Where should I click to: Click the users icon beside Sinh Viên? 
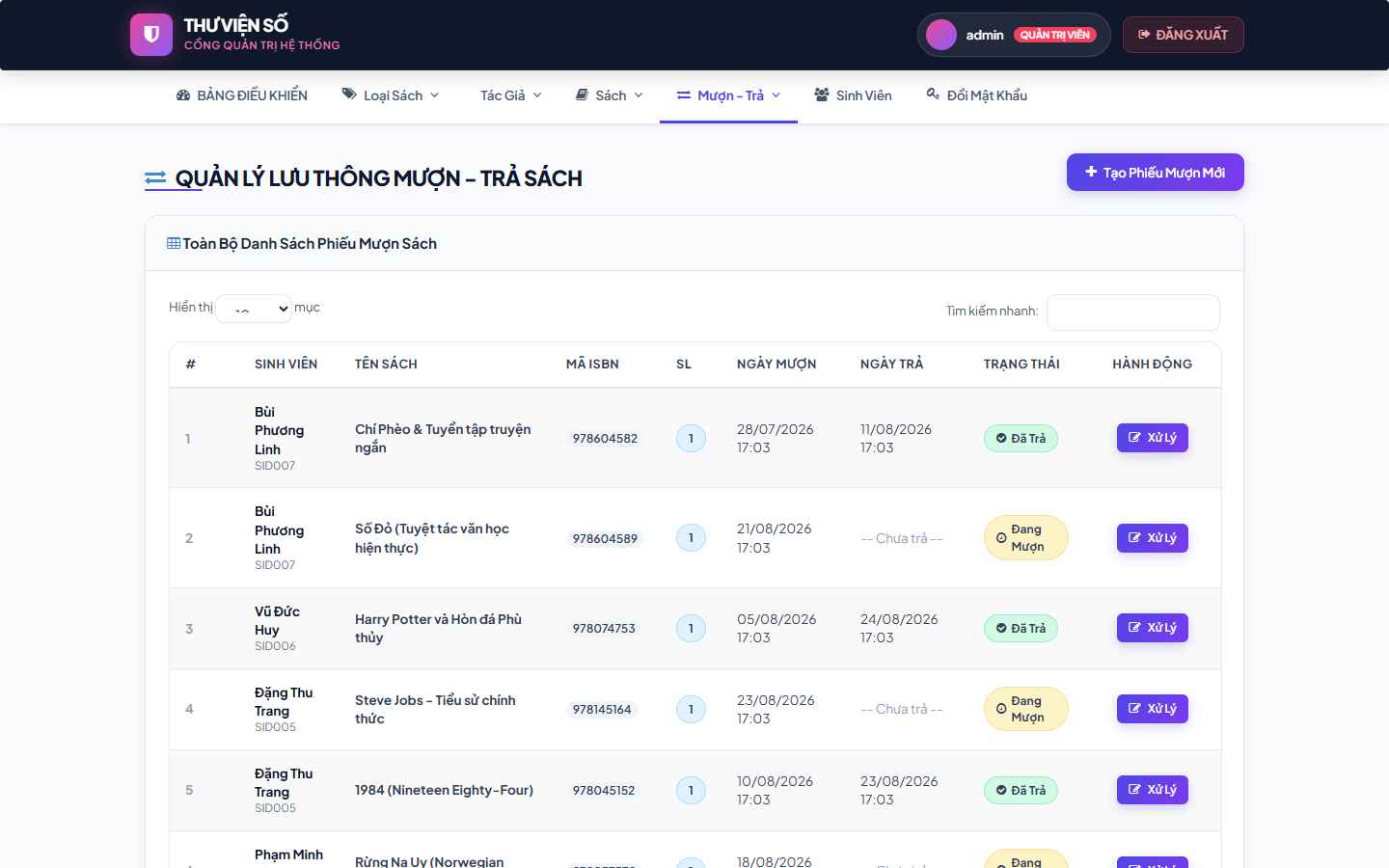point(822,95)
